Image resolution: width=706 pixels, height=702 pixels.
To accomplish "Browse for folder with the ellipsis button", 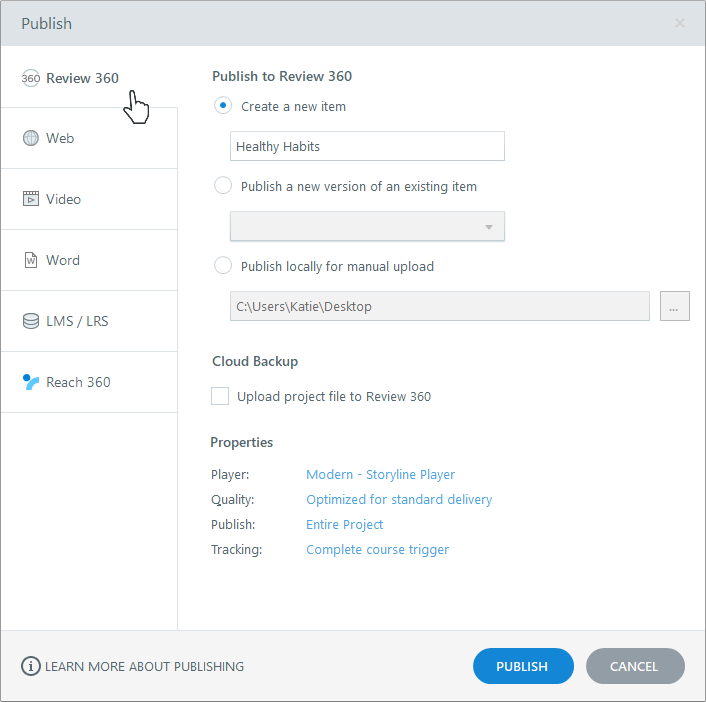I will (x=674, y=307).
